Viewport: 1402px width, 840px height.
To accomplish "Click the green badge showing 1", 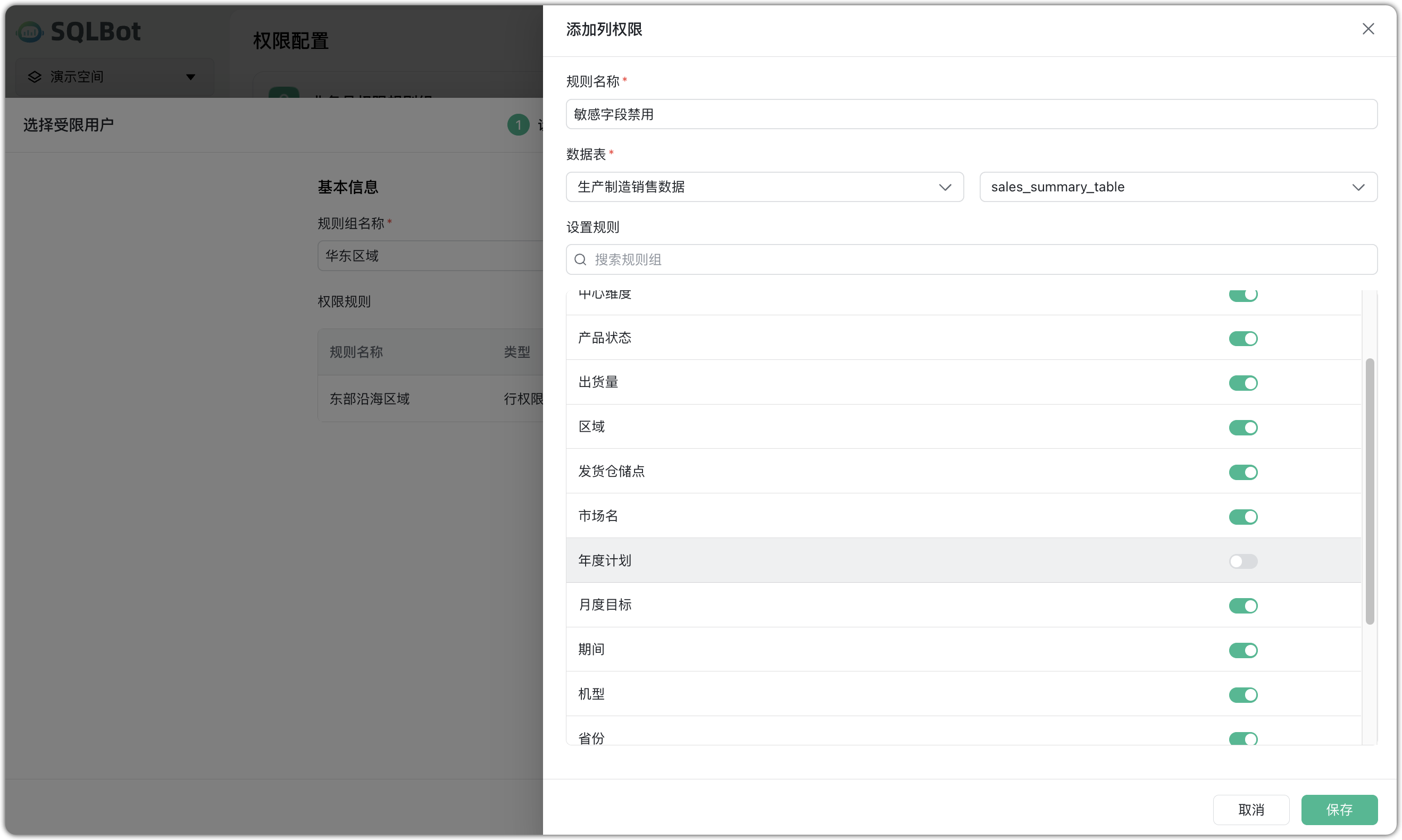I will (x=518, y=124).
